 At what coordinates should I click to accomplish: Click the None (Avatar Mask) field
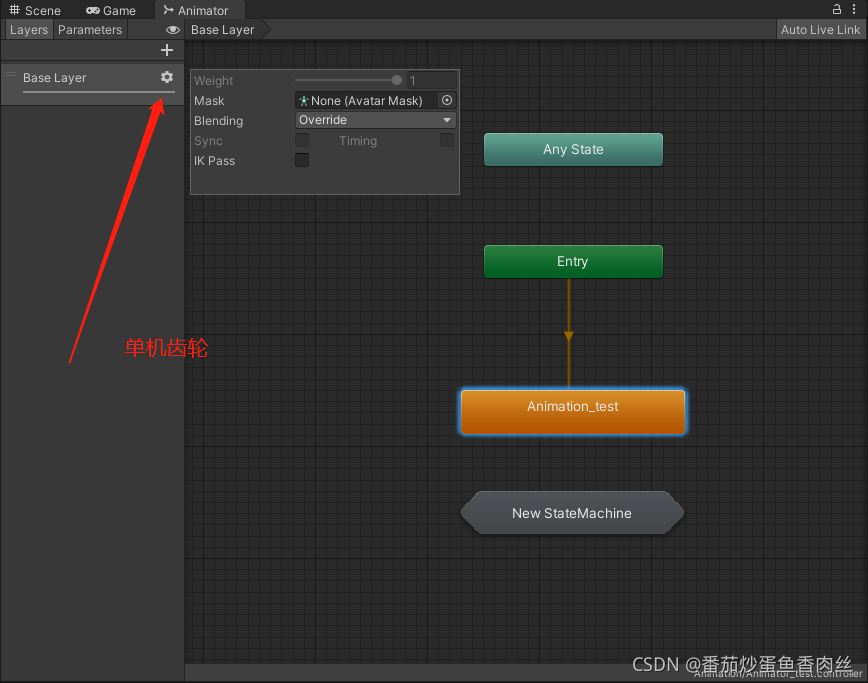coord(368,100)
